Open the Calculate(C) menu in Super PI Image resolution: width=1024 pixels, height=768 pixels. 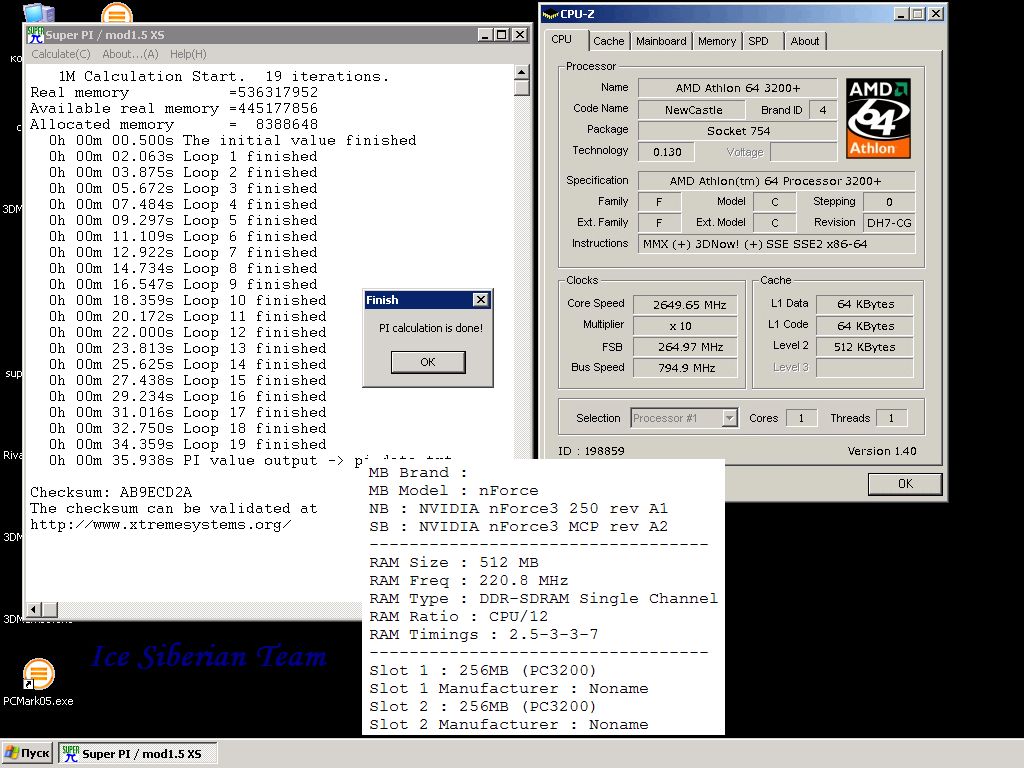[61, 54]
